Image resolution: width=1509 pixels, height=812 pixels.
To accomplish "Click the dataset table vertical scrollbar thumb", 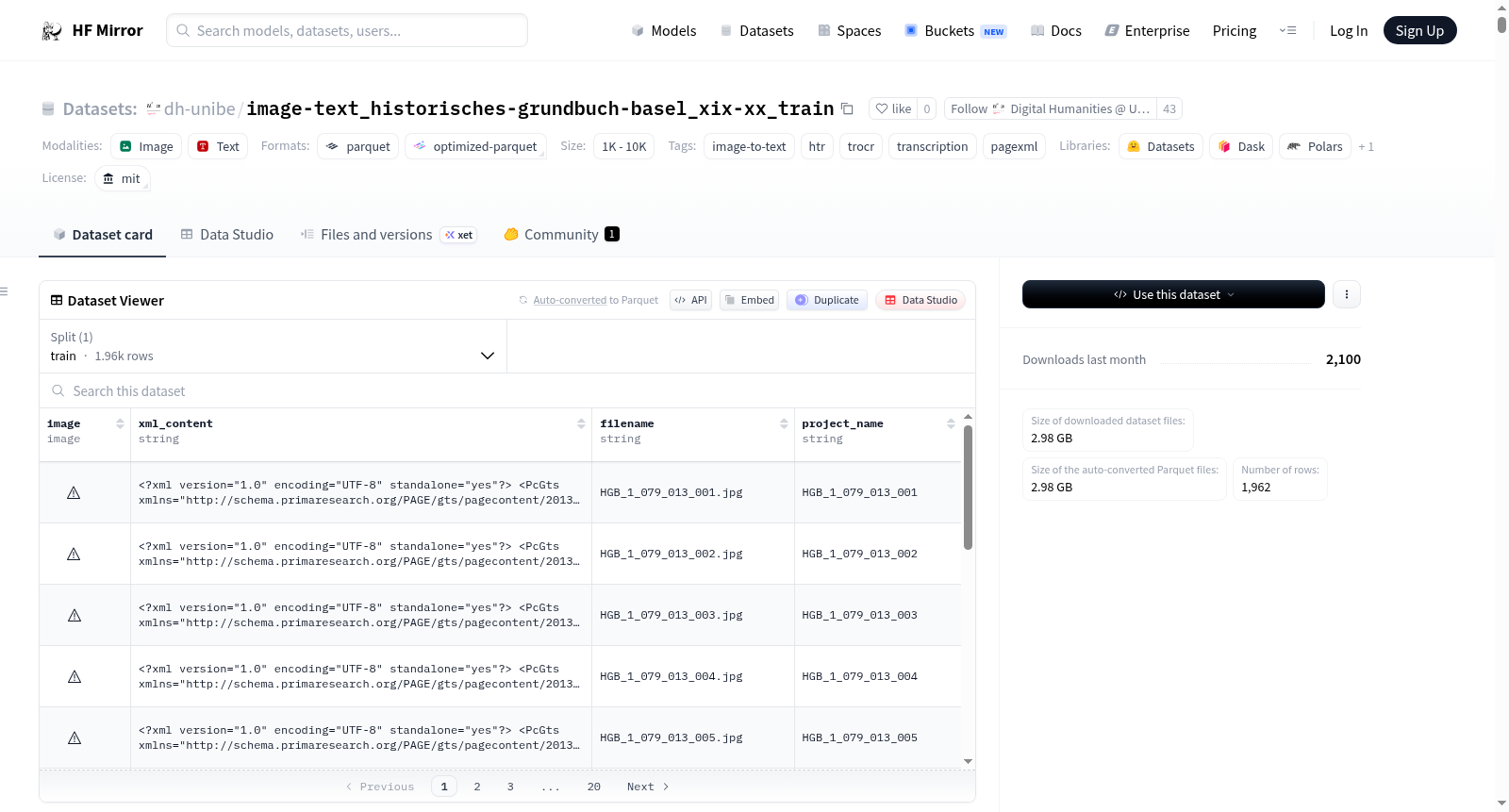I will pos(968,488).
